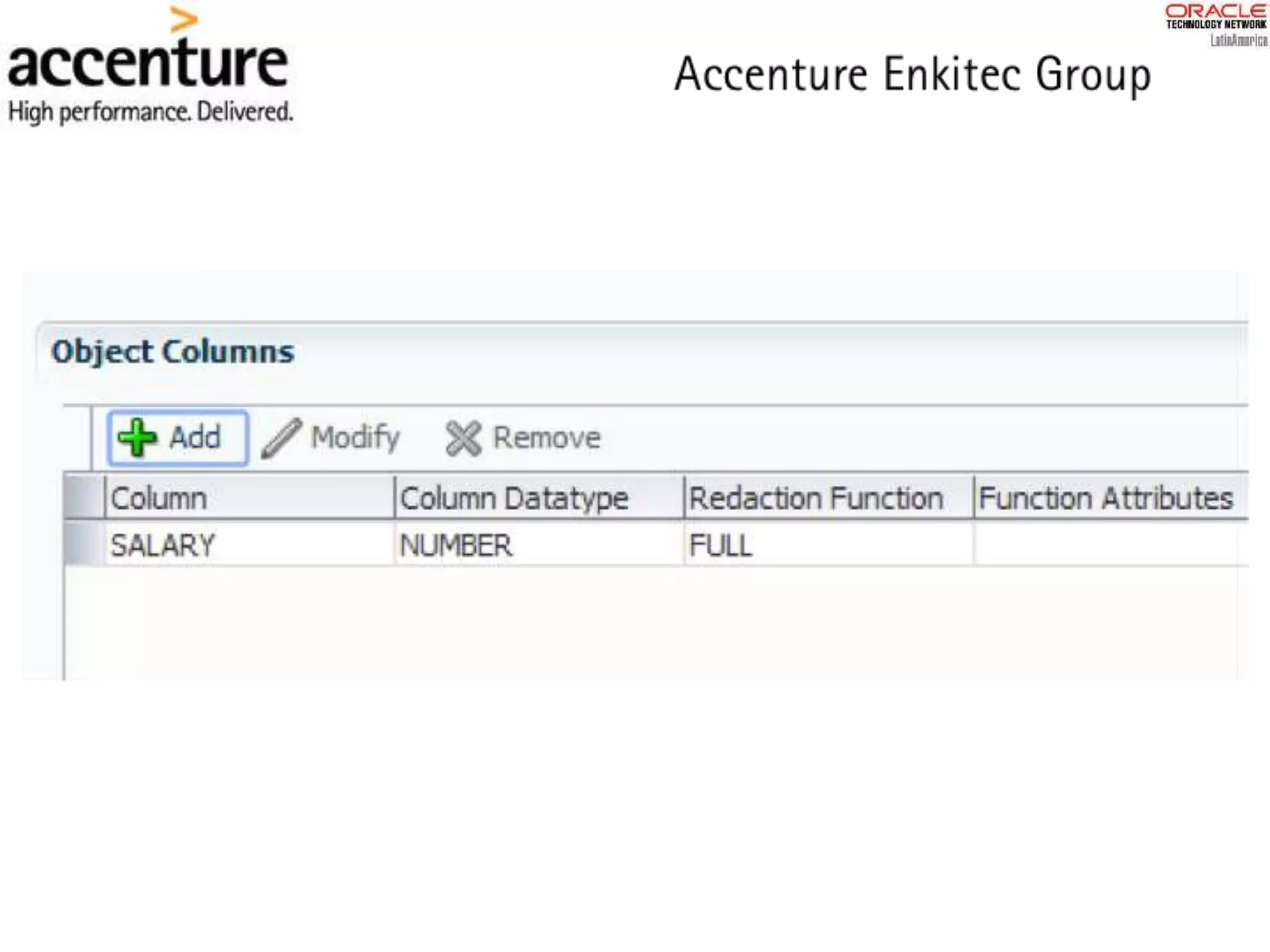
Task: Select the FULL redaction function cell
Action: click(827, 545)
